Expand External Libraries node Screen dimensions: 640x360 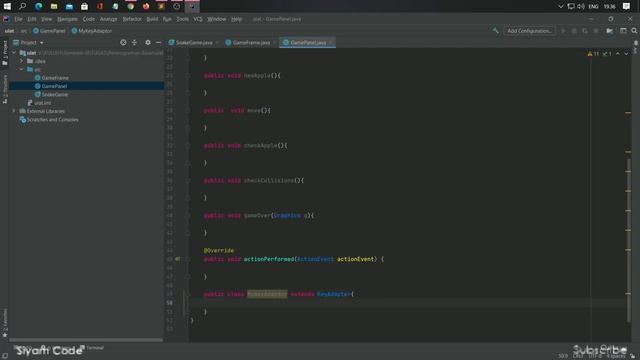coord(14,111)
